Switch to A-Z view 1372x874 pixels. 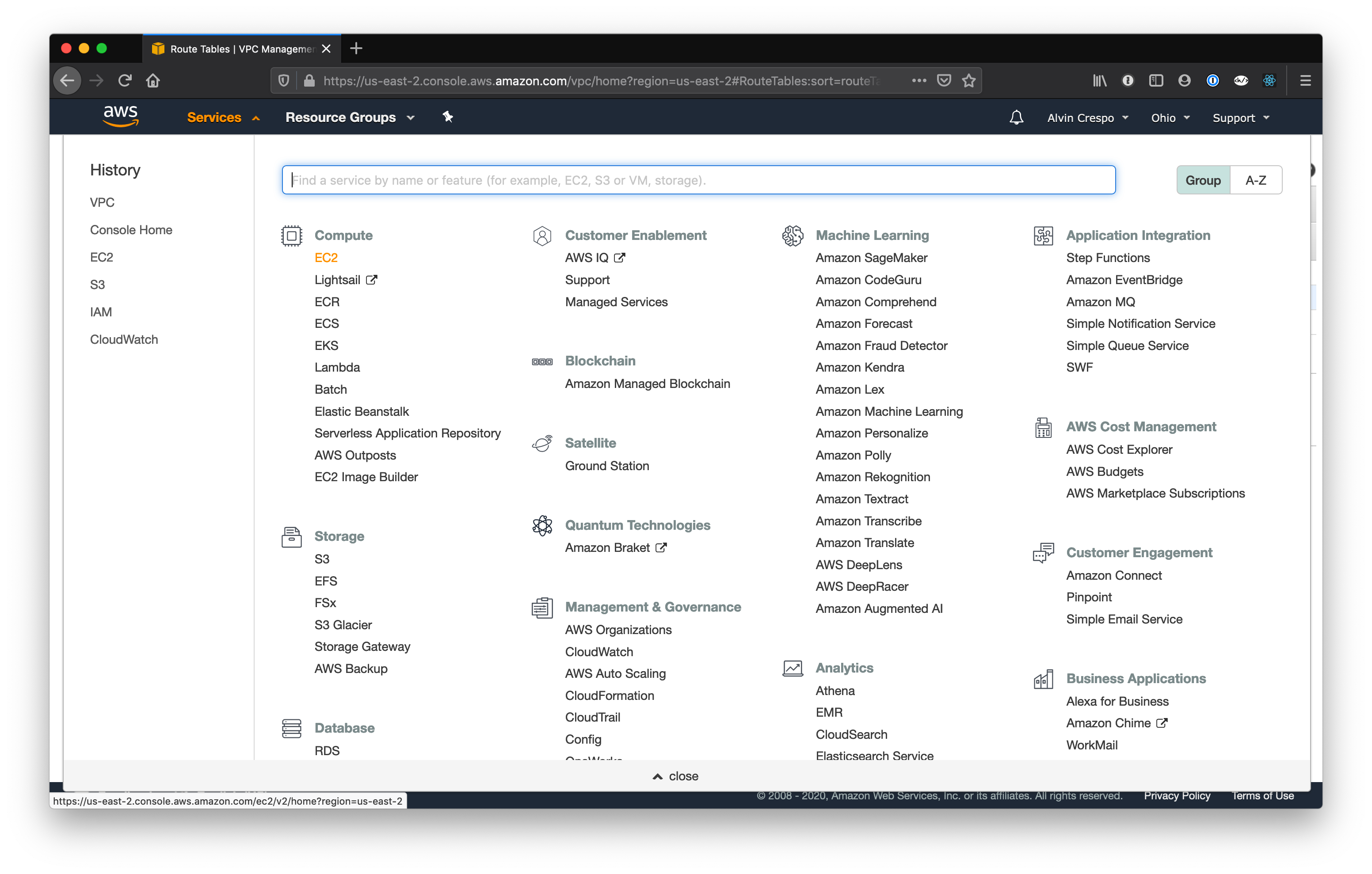click(x=1256, y=179)
